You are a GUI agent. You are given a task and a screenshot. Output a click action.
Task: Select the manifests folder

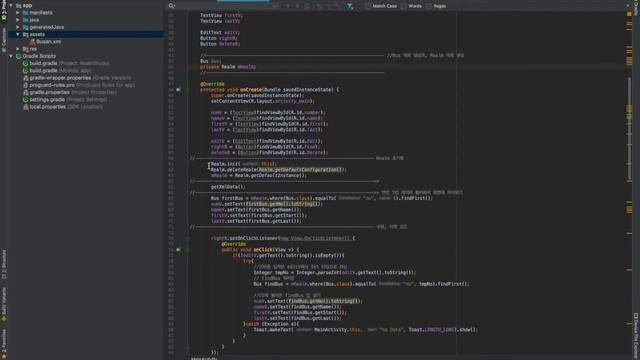point(41,13)
